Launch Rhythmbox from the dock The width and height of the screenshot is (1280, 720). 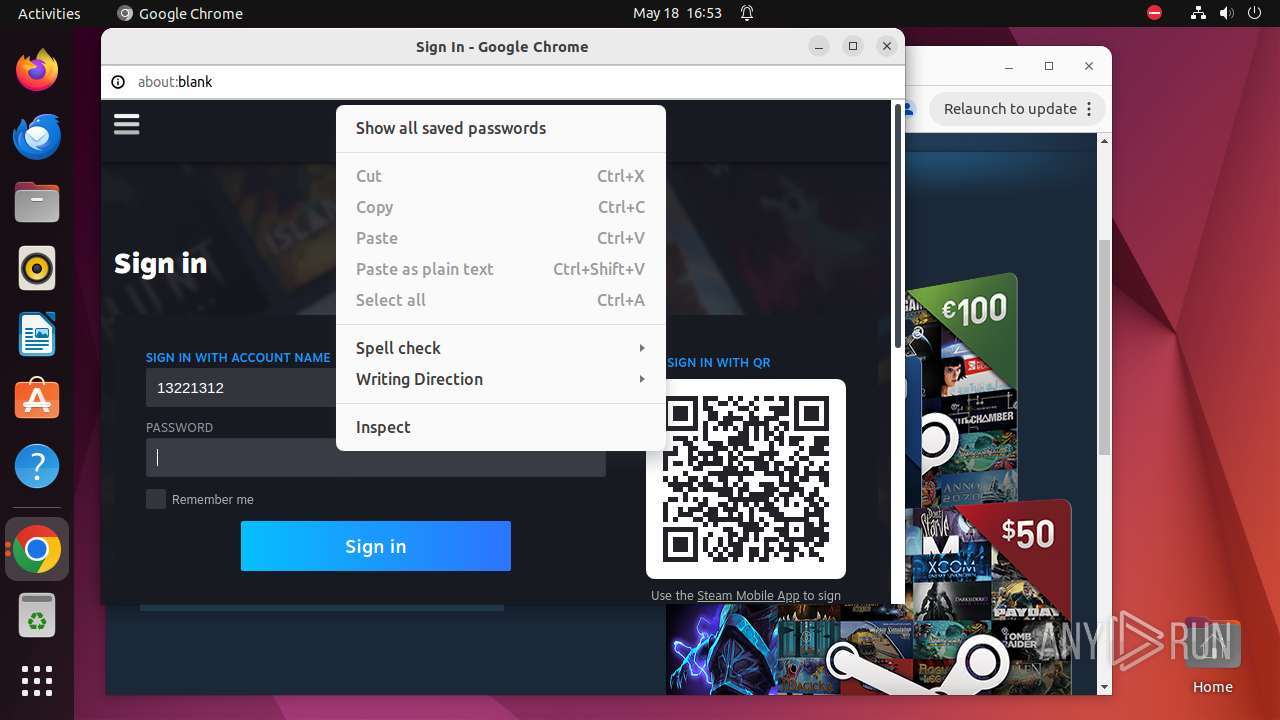[x=37, y=268]
